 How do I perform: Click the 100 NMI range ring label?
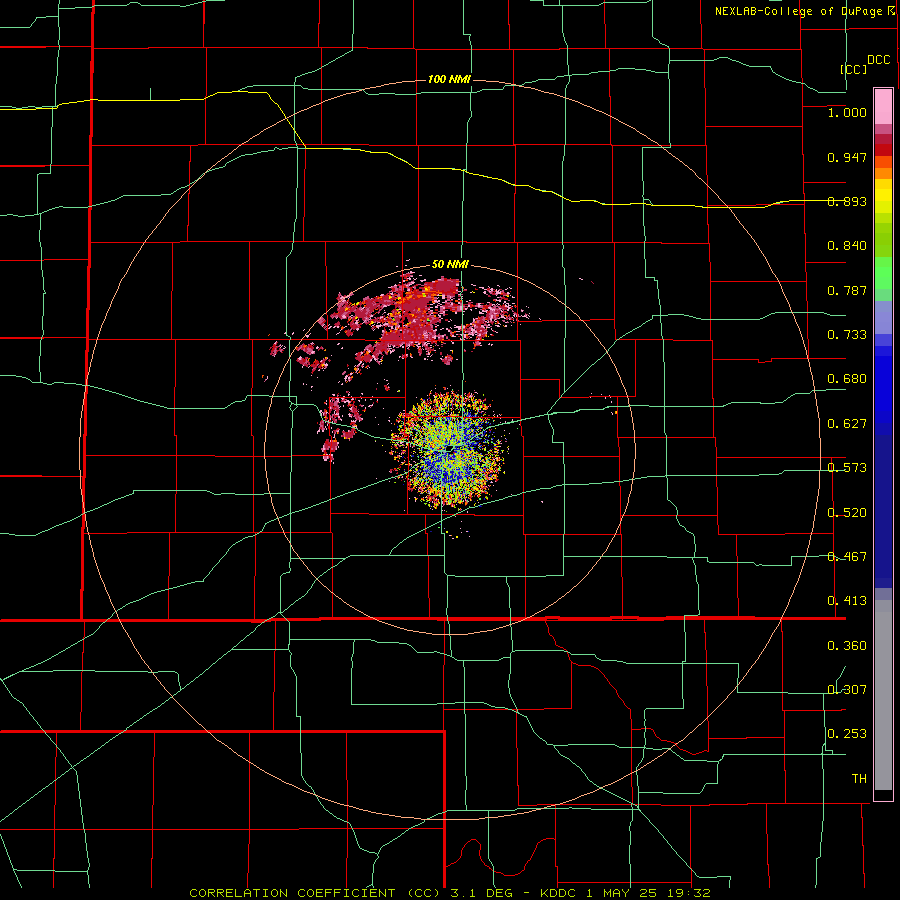click(x=449, y=79)
